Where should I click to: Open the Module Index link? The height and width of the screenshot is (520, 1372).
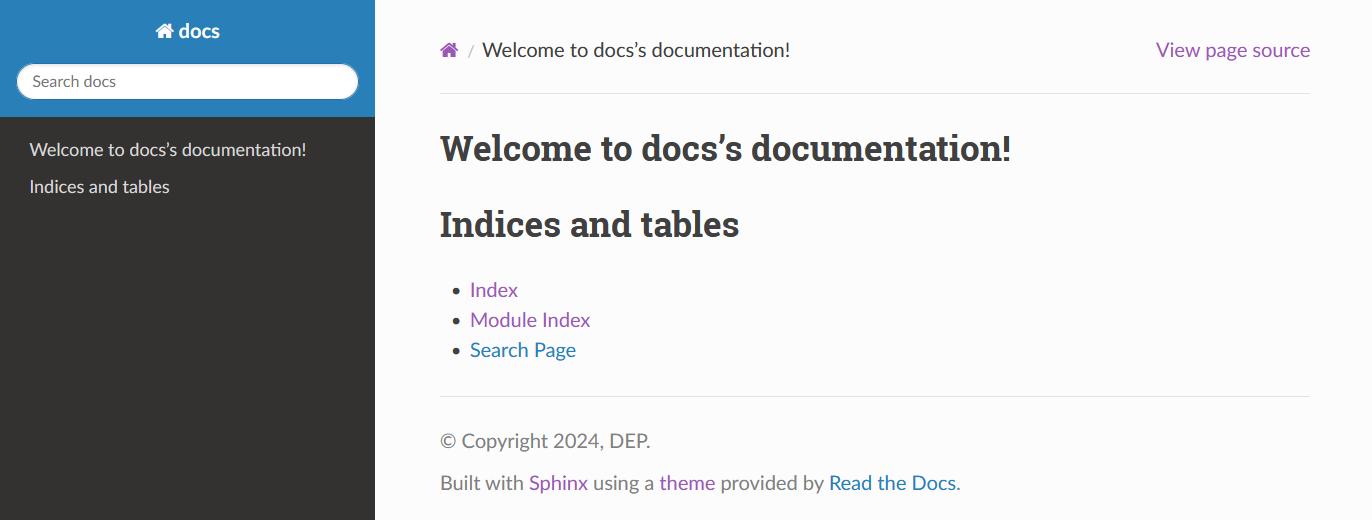(x=530, y=320)
